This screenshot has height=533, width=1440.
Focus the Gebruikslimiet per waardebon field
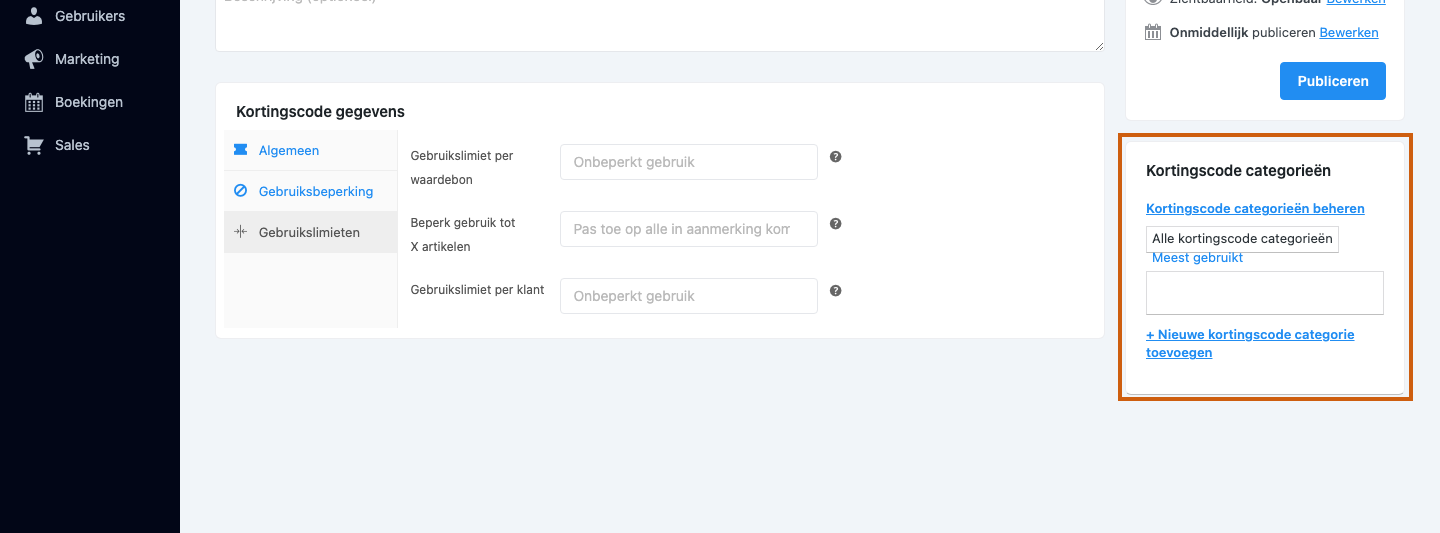[689, 162]
